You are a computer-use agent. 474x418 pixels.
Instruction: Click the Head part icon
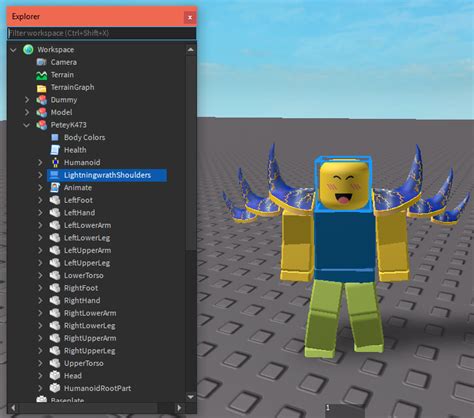tap(55, 376)
